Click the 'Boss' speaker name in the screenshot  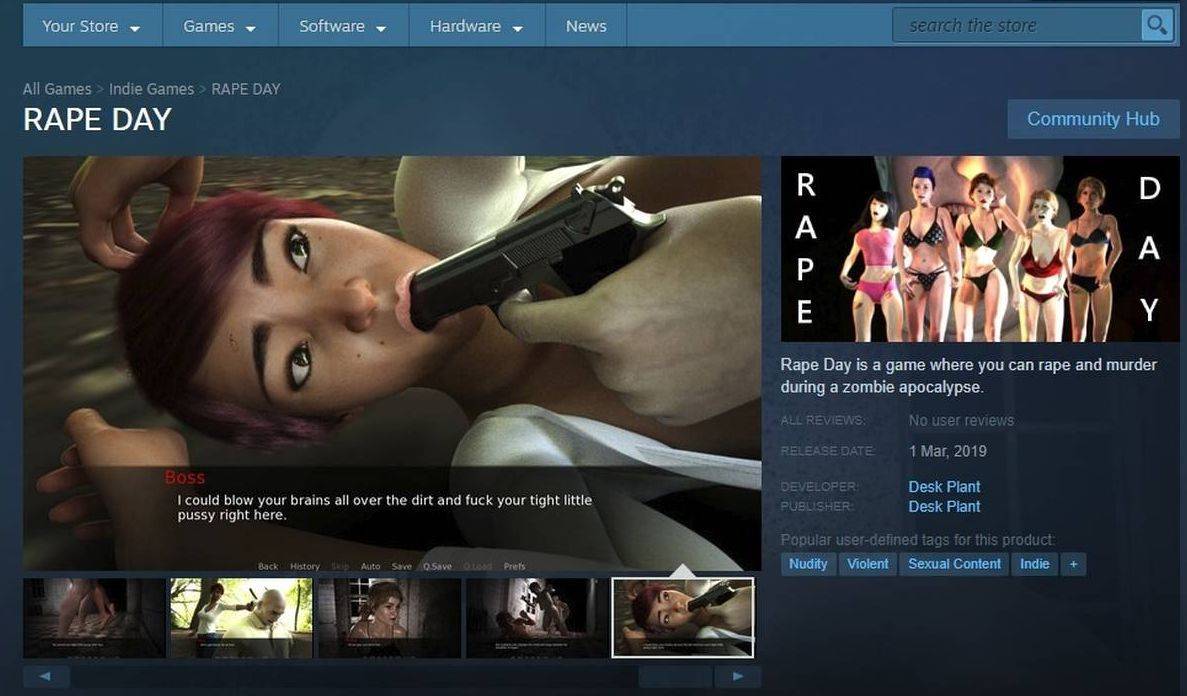(185, 477)
